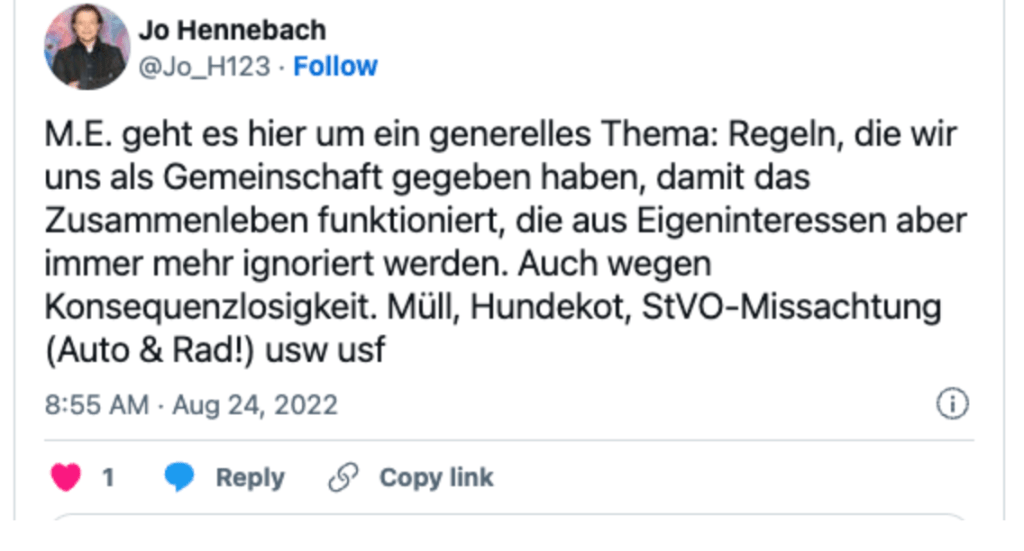The height and width of the screenshot is (551, 1024).
Task: Click the display name Jo Hennebach
Action: pos(232,30)
